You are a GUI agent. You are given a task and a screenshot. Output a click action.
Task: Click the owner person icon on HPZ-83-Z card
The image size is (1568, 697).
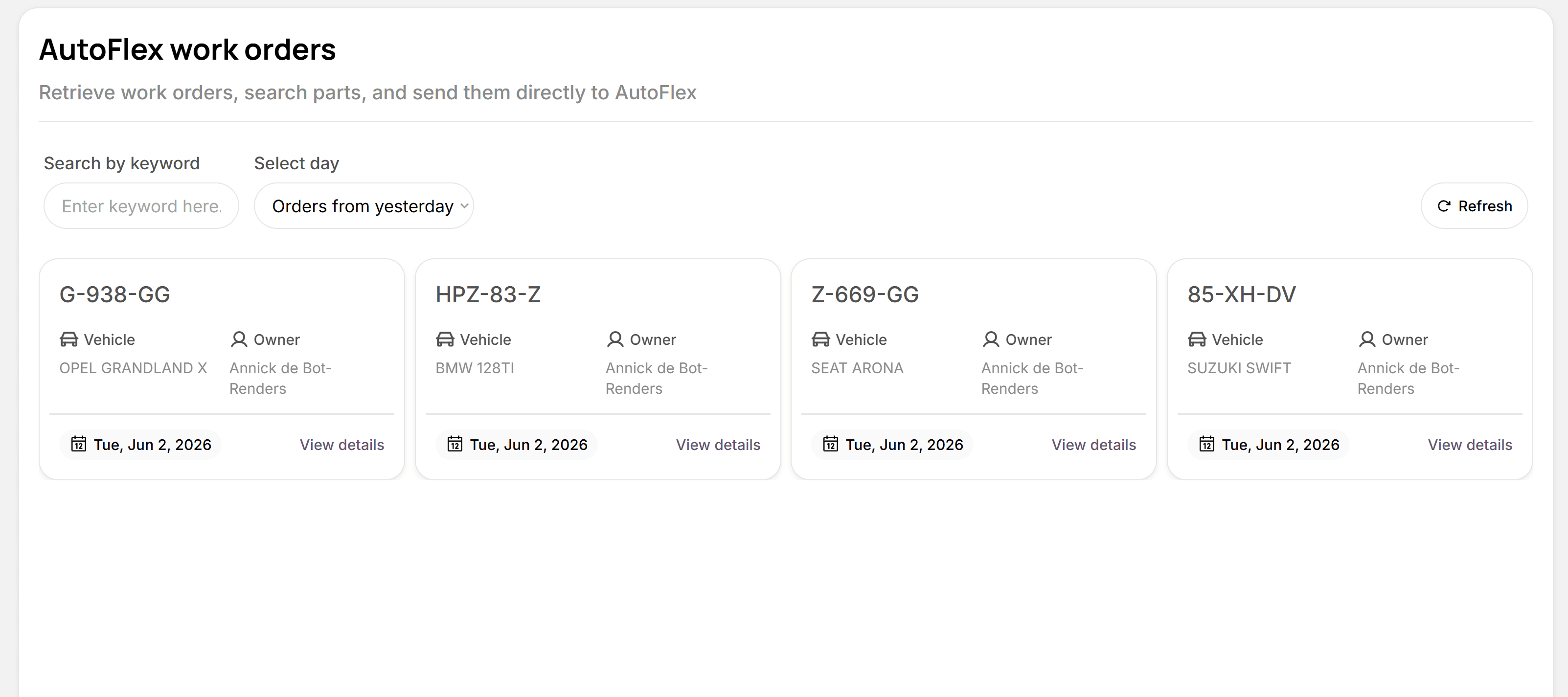pos(615,339)
